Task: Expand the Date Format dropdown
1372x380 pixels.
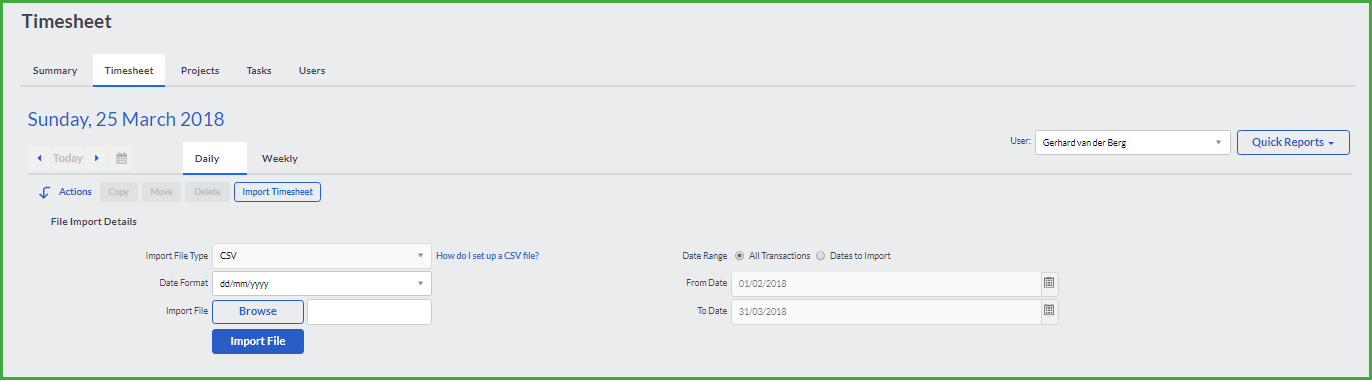Action: pos(321,284)
